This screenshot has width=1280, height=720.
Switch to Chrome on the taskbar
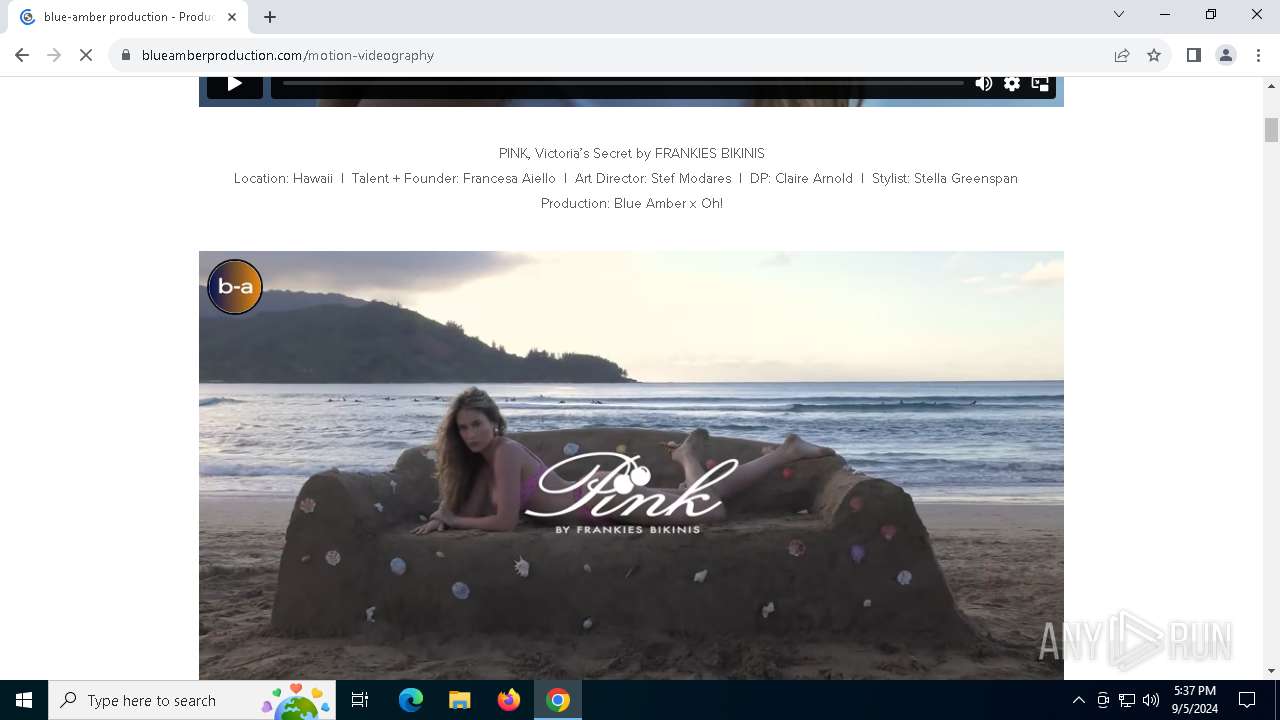tap(558, 700)
